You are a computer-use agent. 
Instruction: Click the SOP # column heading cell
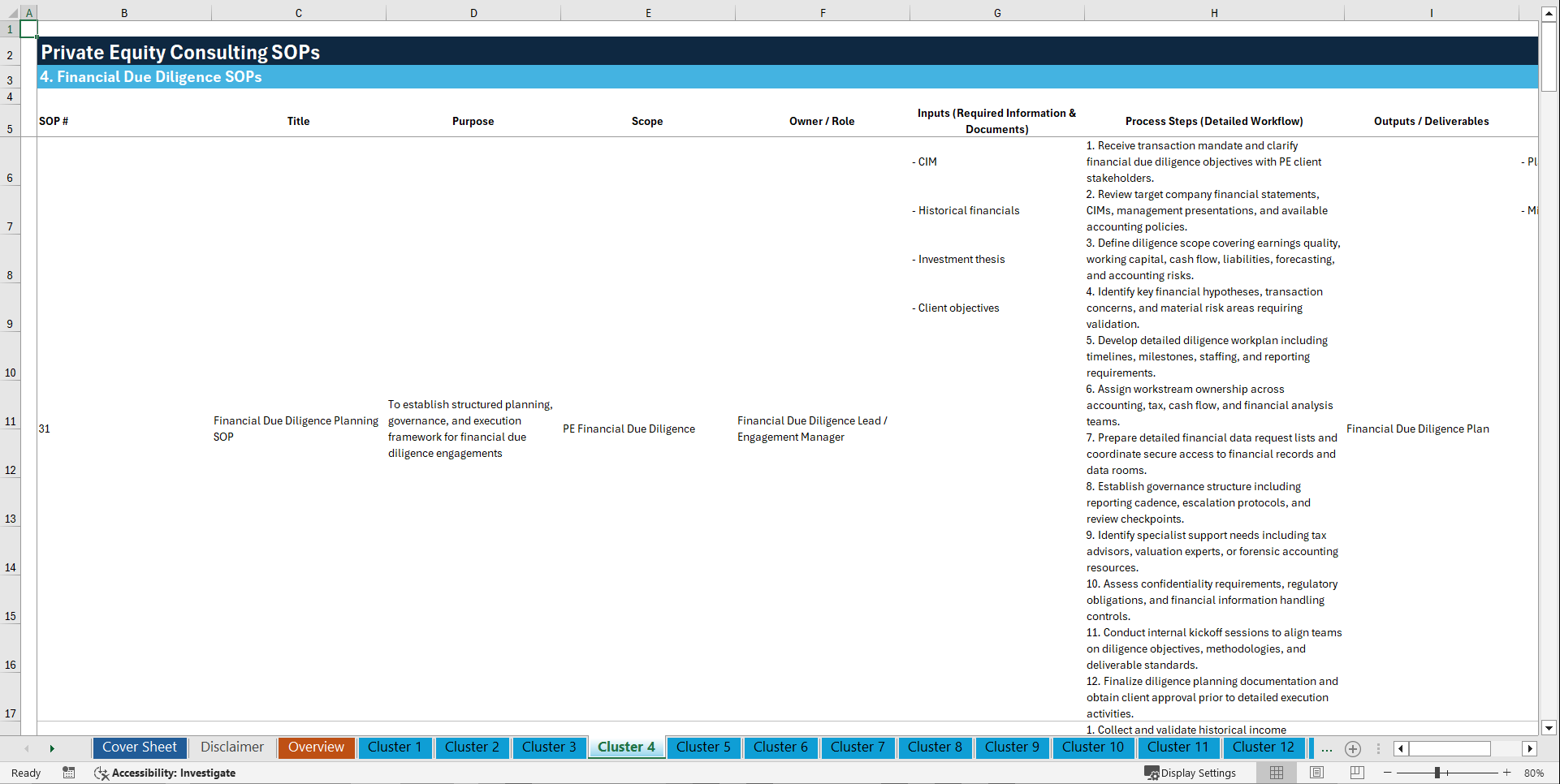(124, 121)
